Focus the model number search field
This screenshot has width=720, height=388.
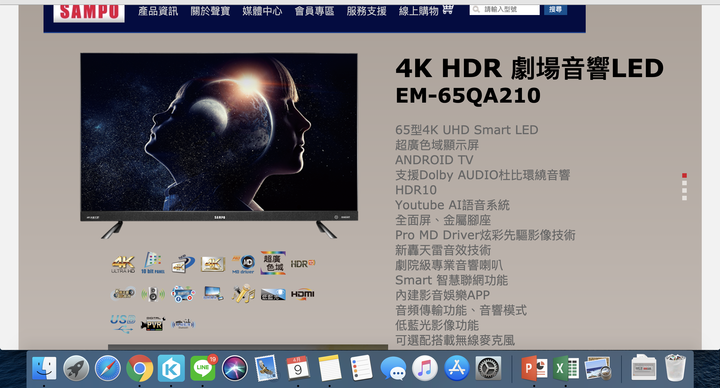tap(505, 10)
